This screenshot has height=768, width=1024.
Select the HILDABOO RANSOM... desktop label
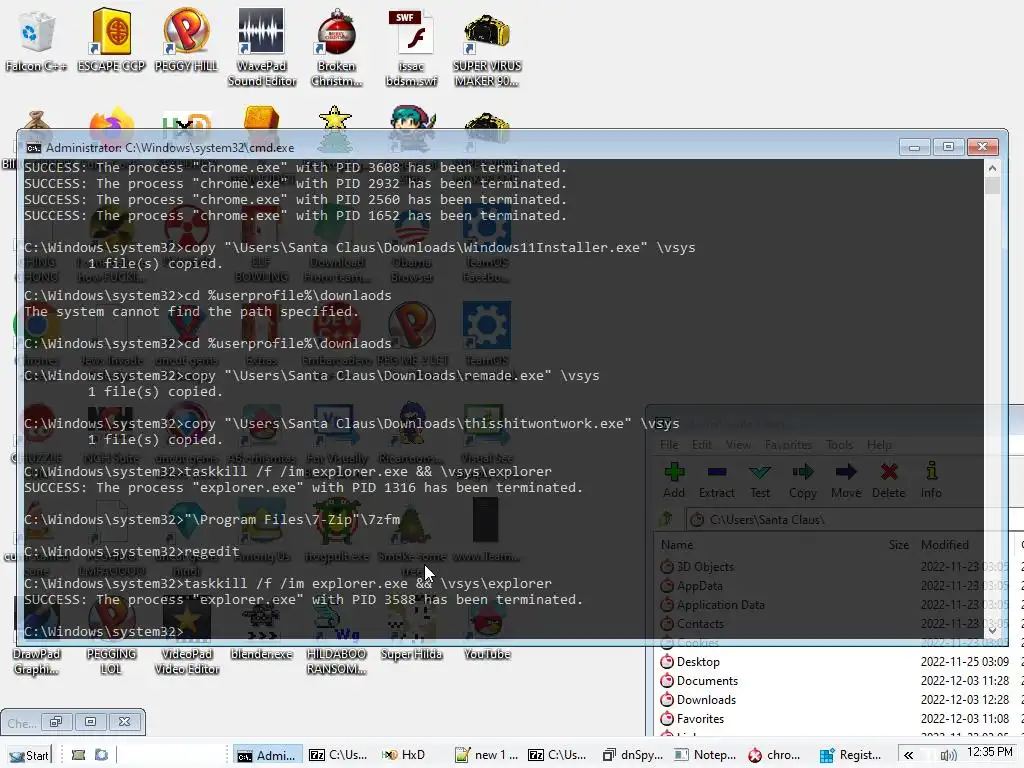coord(336,662)
